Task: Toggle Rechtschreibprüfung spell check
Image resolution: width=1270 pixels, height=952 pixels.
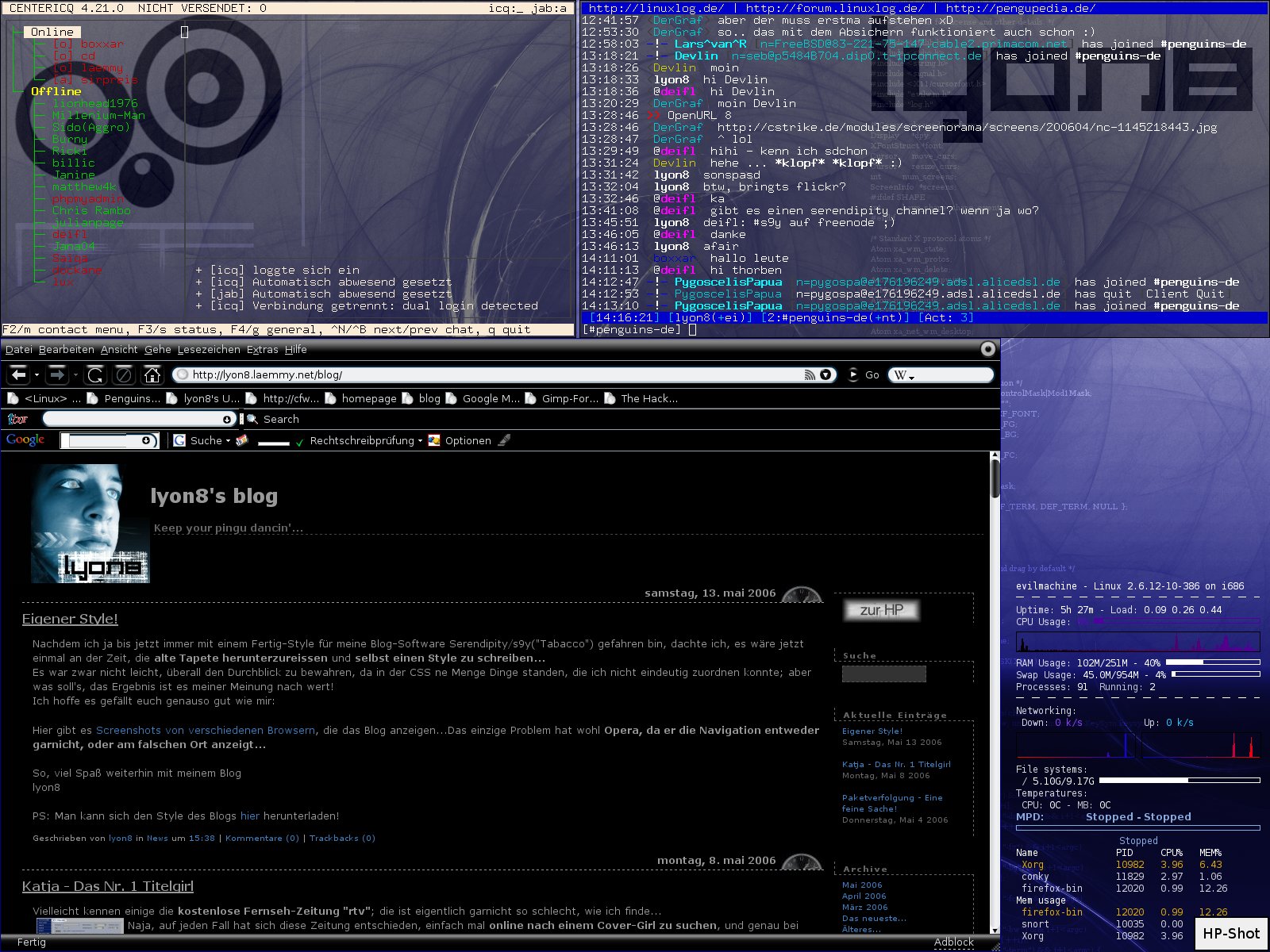Action: (x=361, y=440)
